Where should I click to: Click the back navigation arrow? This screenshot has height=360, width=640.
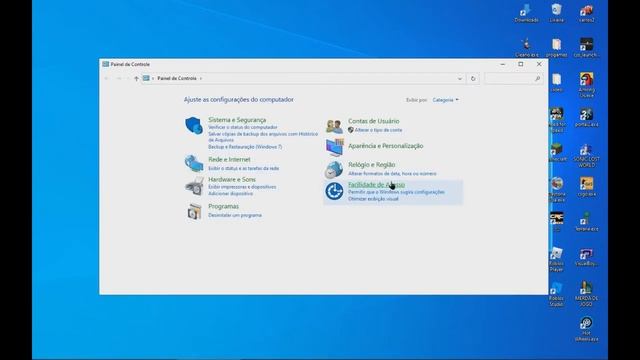coord(107,78)
